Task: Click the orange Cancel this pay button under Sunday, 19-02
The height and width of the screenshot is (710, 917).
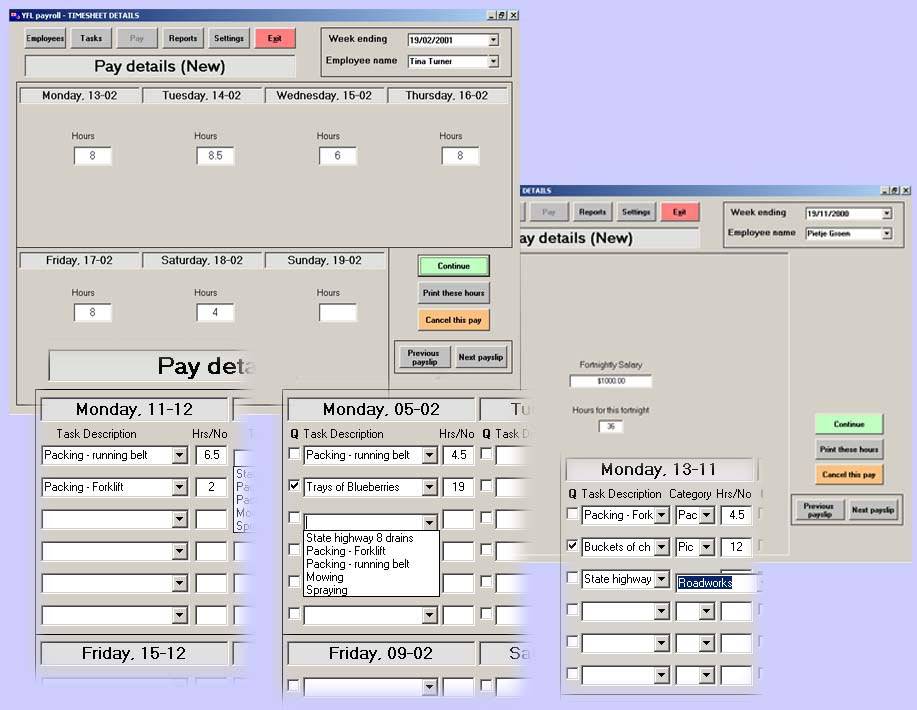Action: click(x=454, y=320)
